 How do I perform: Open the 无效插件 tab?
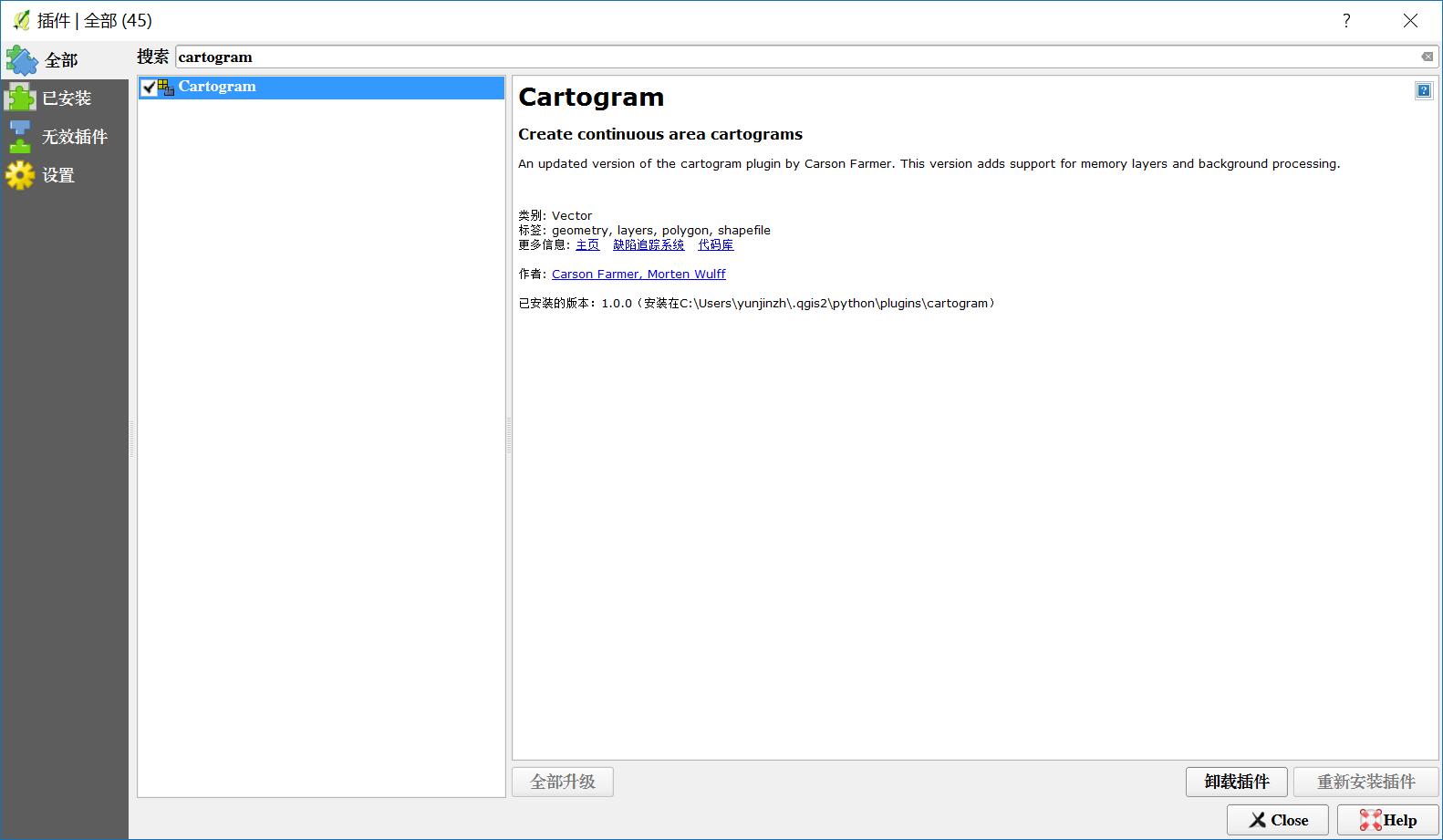point(64,137)
